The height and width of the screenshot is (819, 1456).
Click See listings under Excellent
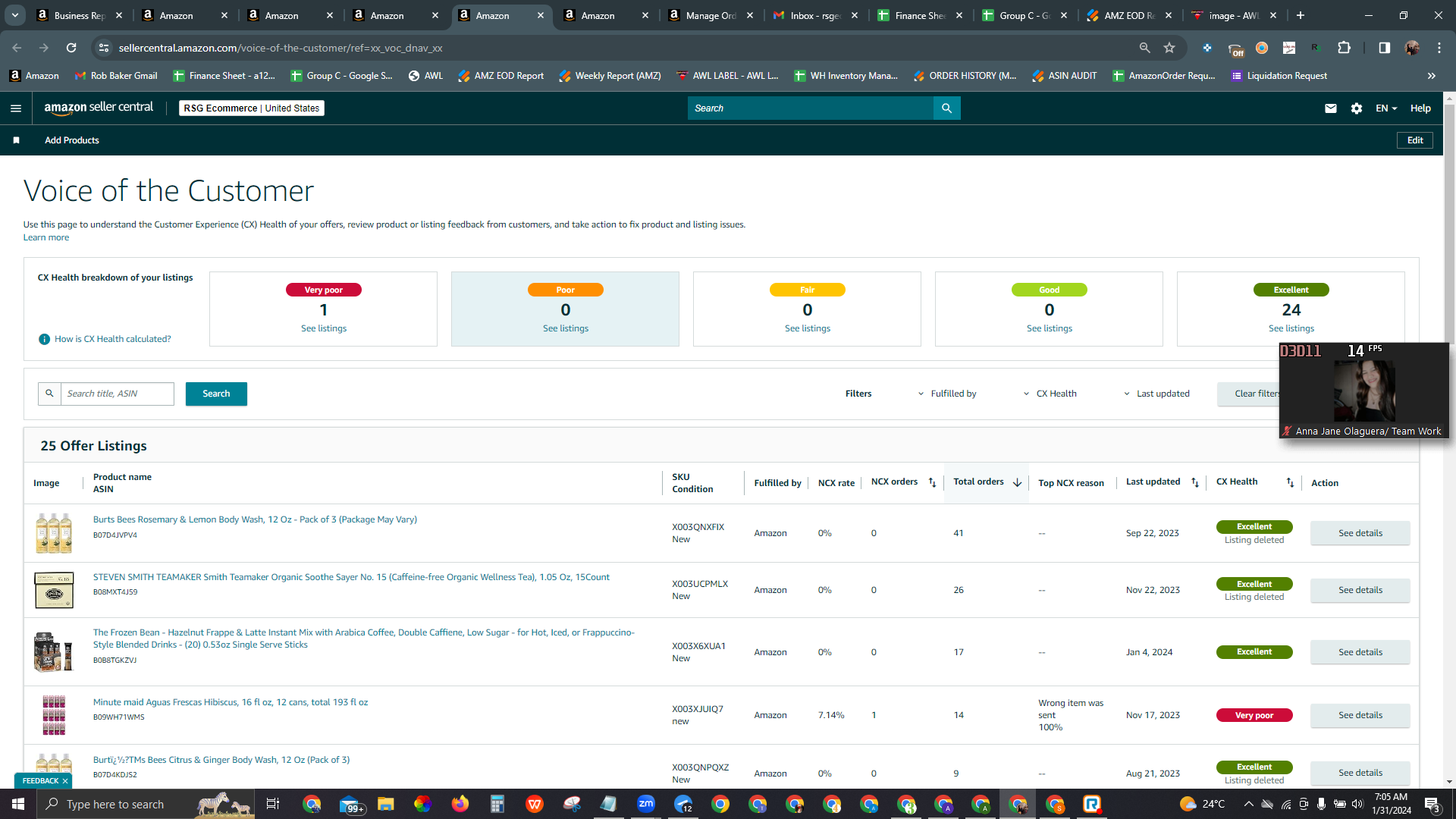(x=1291, y=328)
